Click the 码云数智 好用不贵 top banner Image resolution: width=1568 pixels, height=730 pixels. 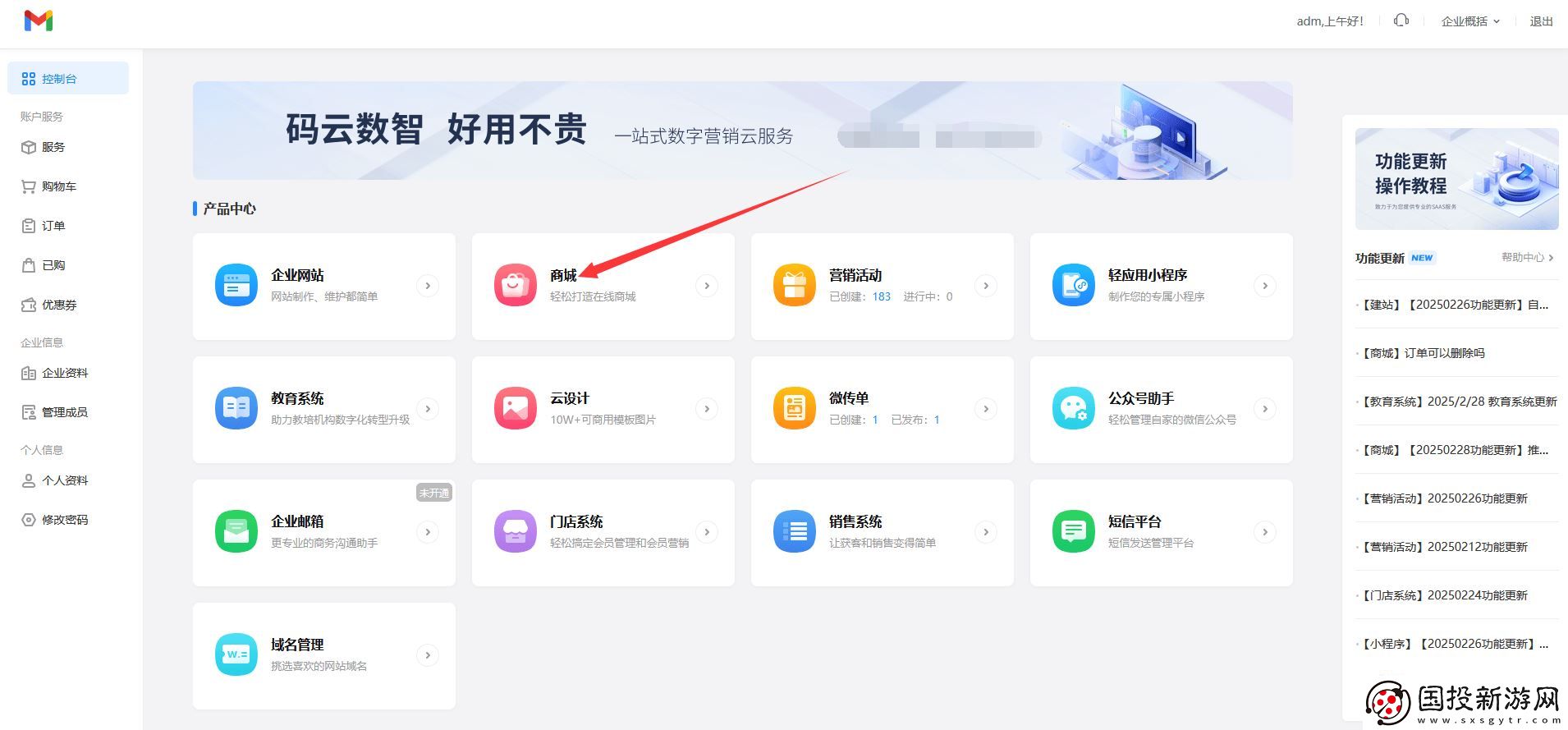(742, 131)
